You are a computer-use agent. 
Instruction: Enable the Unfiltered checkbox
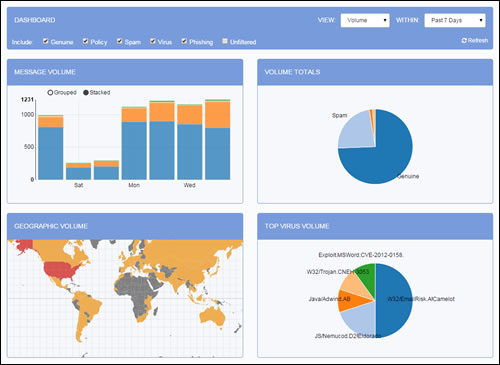pyautogui.click(x=225, y=41)
